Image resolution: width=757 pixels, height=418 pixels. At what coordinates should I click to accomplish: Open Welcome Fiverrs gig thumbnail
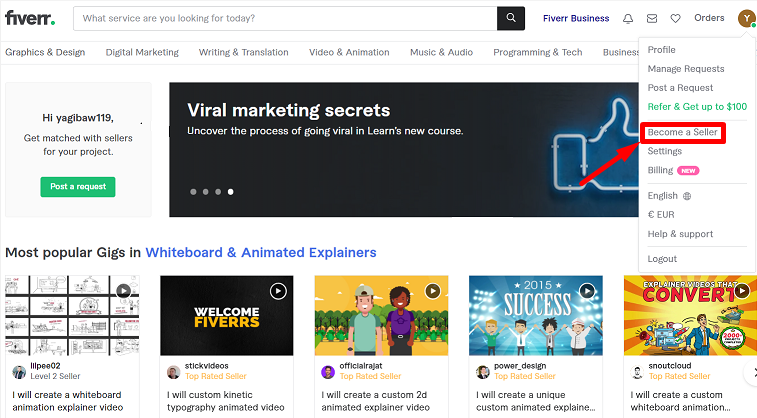click(x=226, y=316)
